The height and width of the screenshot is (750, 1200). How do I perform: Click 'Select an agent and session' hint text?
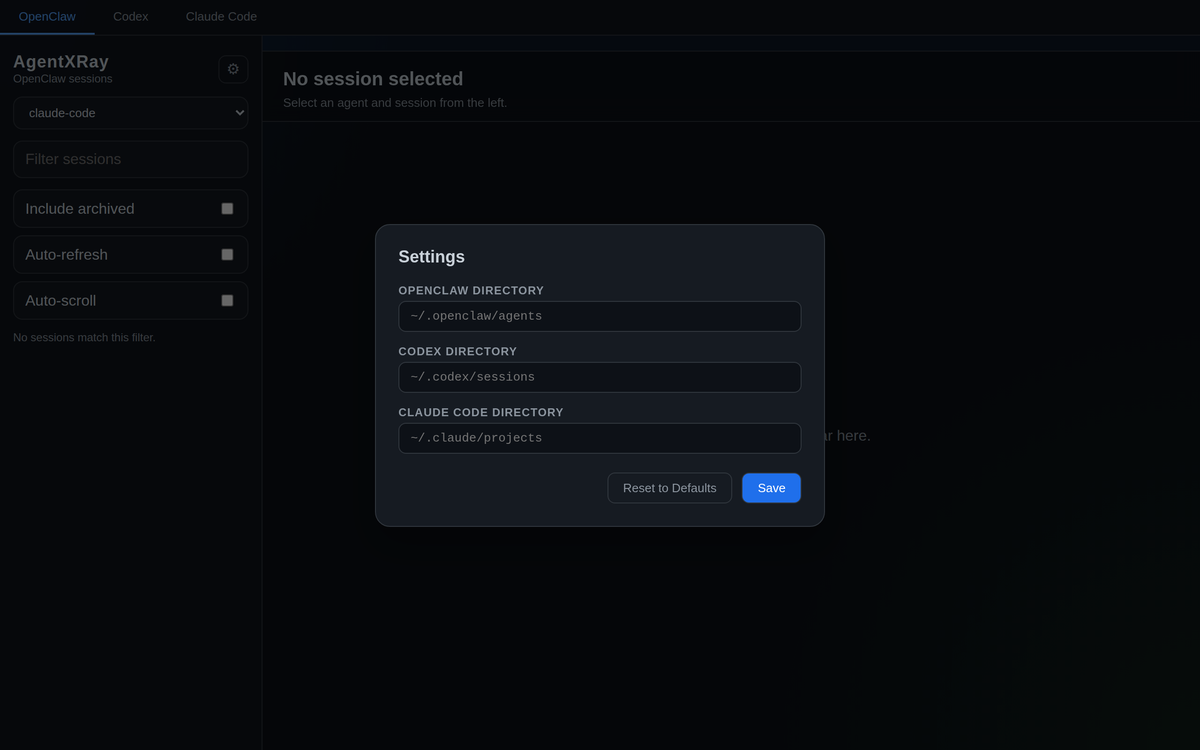[395, 103]
